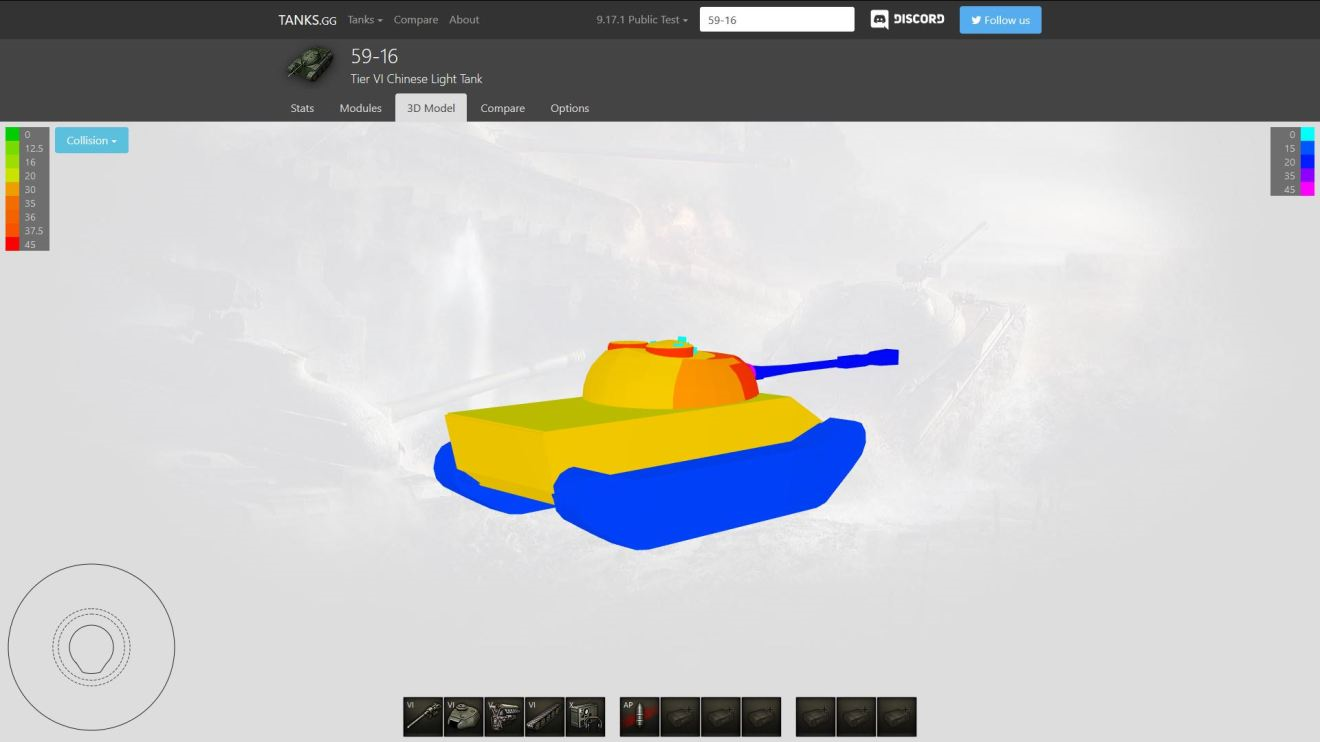Click the tank search field showing 59-16
This screenshot has width=1320, height=742.
(777, 20)
